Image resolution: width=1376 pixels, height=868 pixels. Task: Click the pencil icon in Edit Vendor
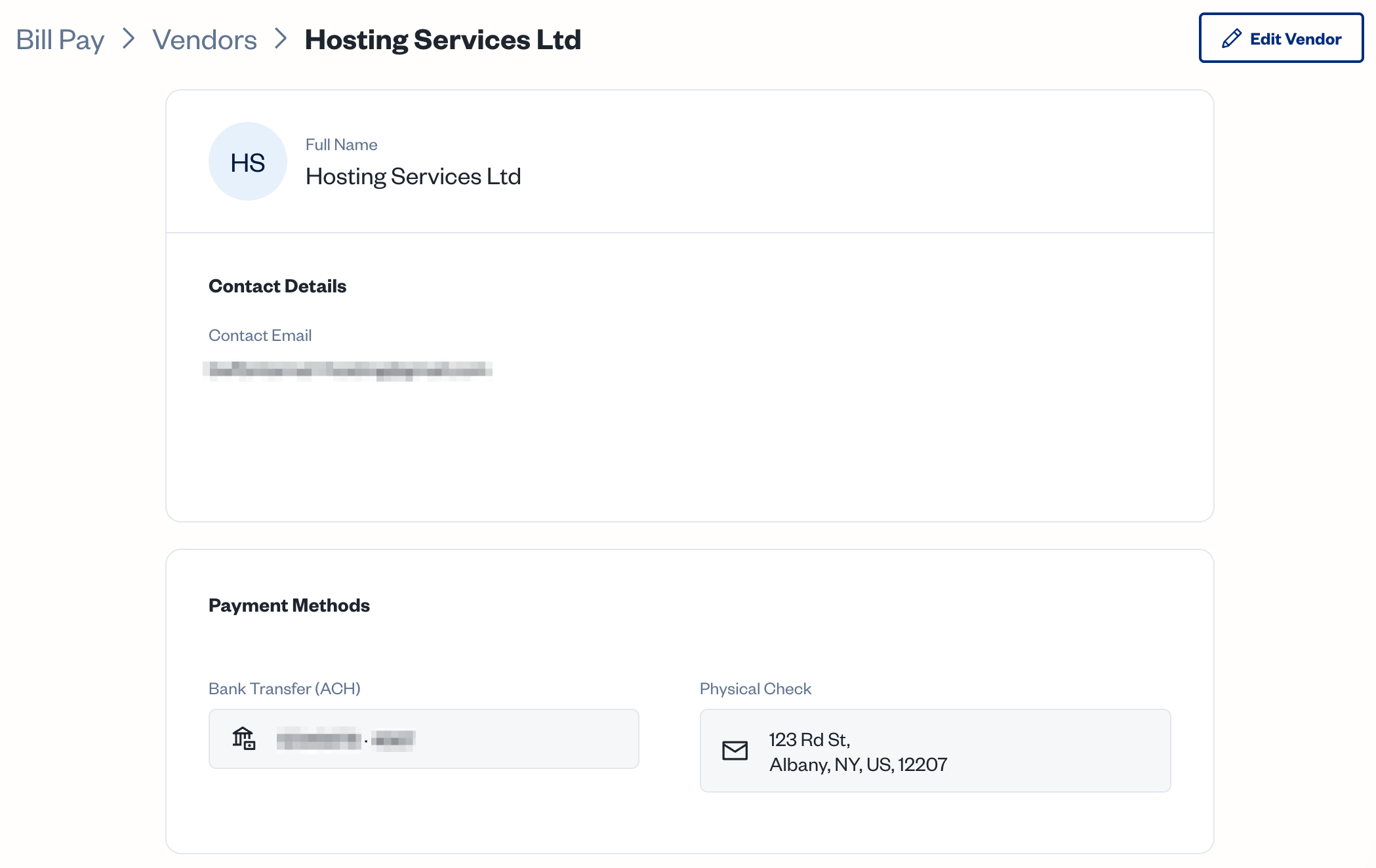click(1232, 39)
